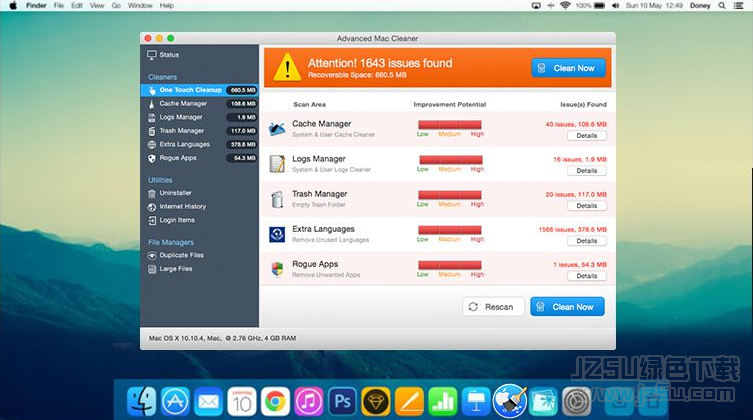Open the Apple menu

click(13, 6)
